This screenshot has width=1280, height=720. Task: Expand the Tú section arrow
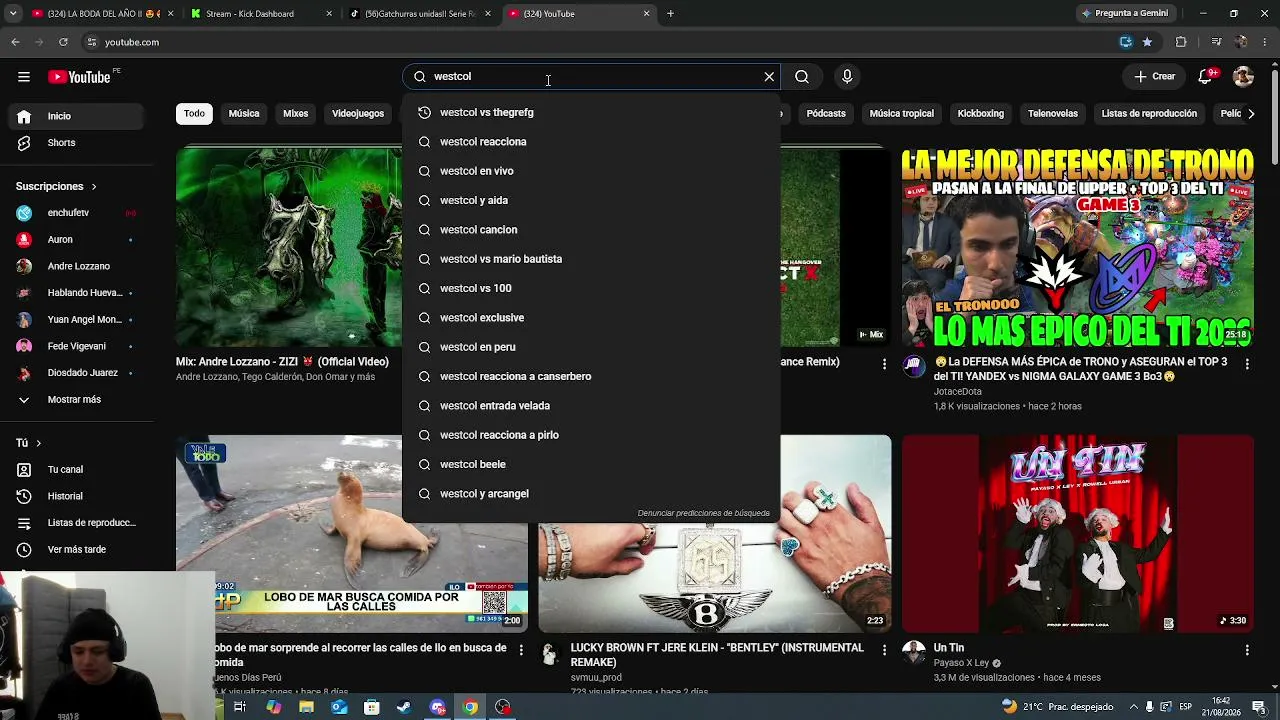point(38,443)
